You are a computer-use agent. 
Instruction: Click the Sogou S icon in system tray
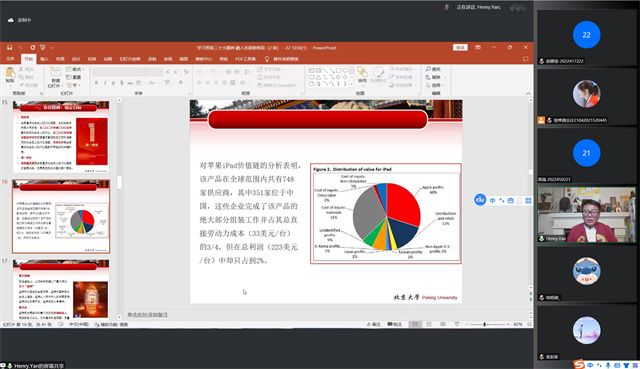579,364
